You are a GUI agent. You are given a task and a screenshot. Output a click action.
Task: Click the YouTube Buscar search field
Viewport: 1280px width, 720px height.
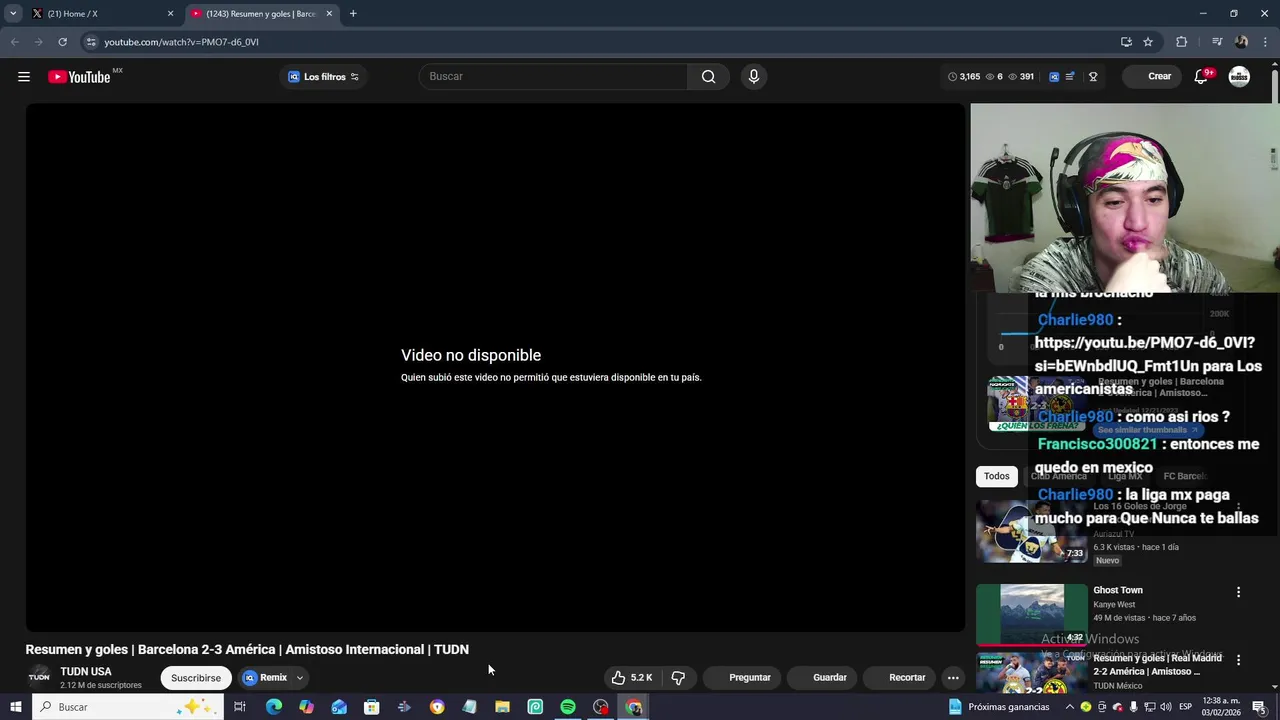click(x=553, y=77)
